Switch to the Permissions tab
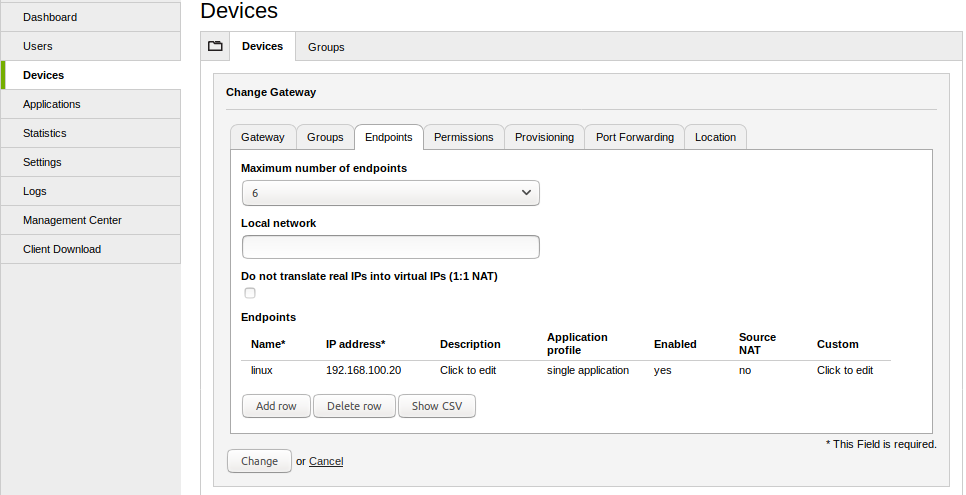966x495 pixels. [x=463, y=137]
